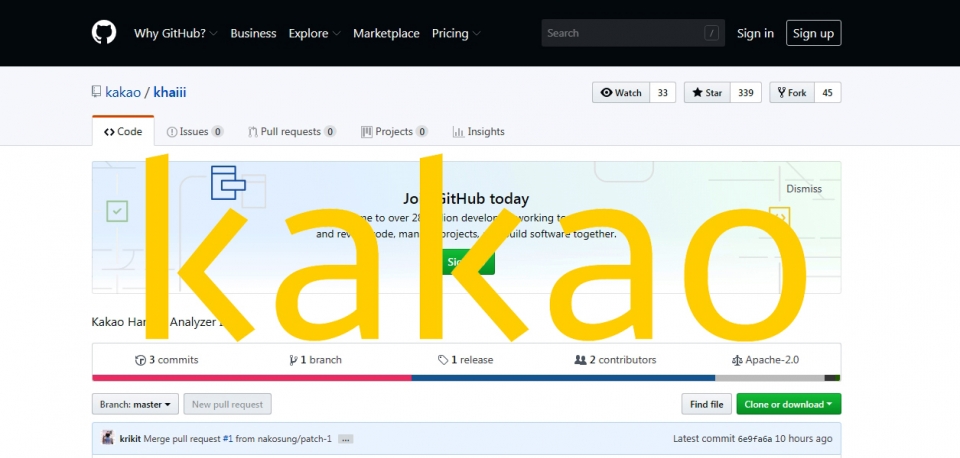Click the Watch button
Screen dimensions: 960x458
[x=621, y=92]
